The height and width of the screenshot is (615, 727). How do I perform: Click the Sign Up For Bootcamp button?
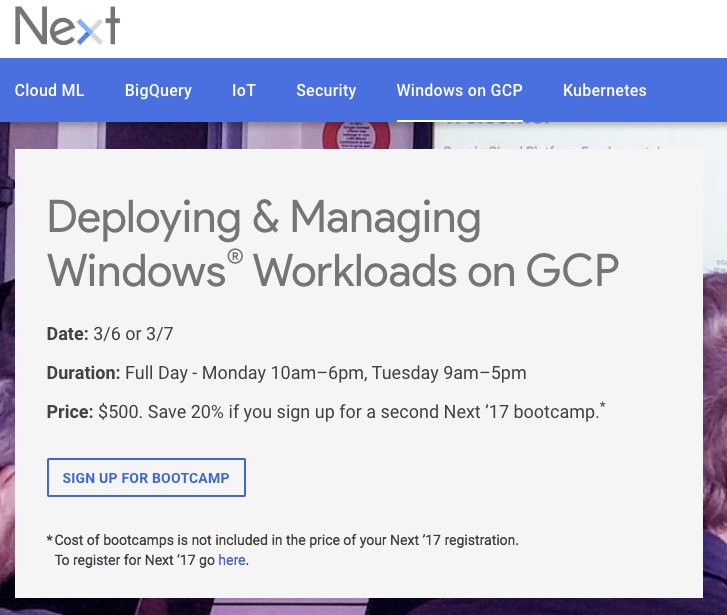tap(146, 477)
